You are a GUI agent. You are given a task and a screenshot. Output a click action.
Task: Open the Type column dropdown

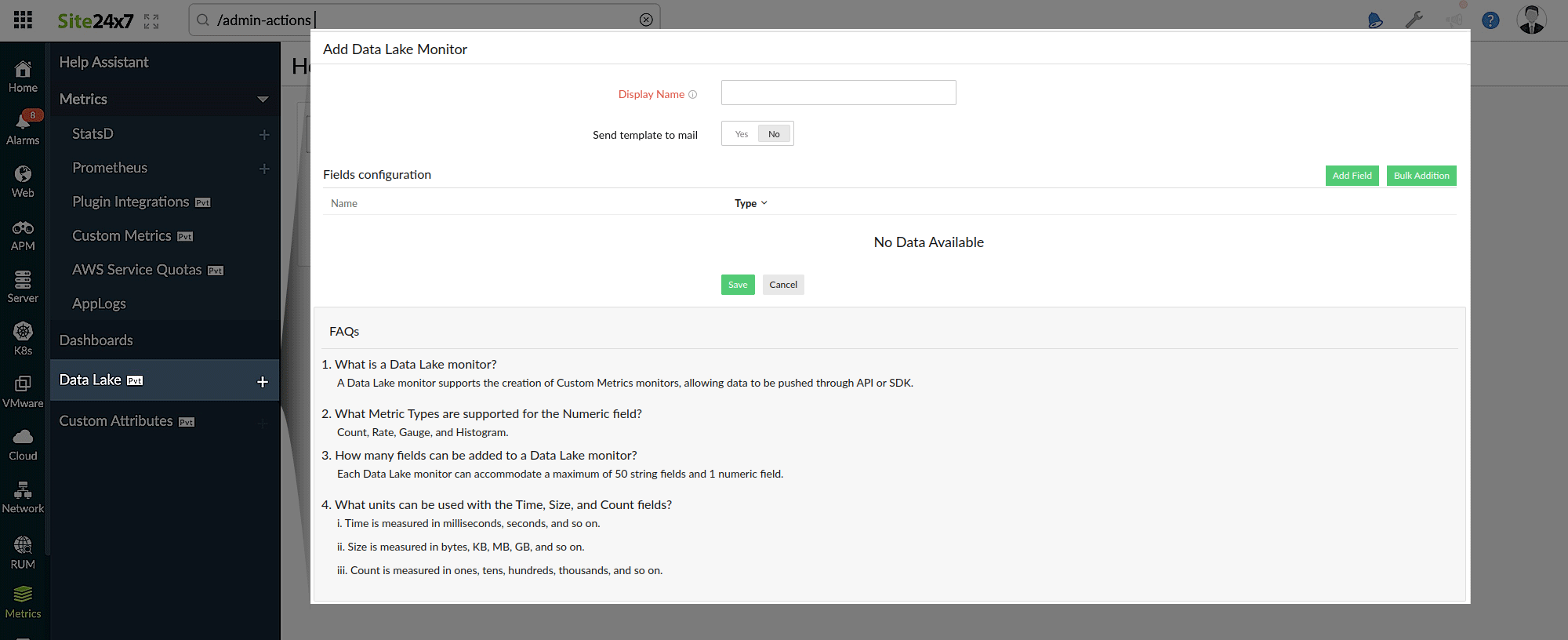click(x=751, y=203)
